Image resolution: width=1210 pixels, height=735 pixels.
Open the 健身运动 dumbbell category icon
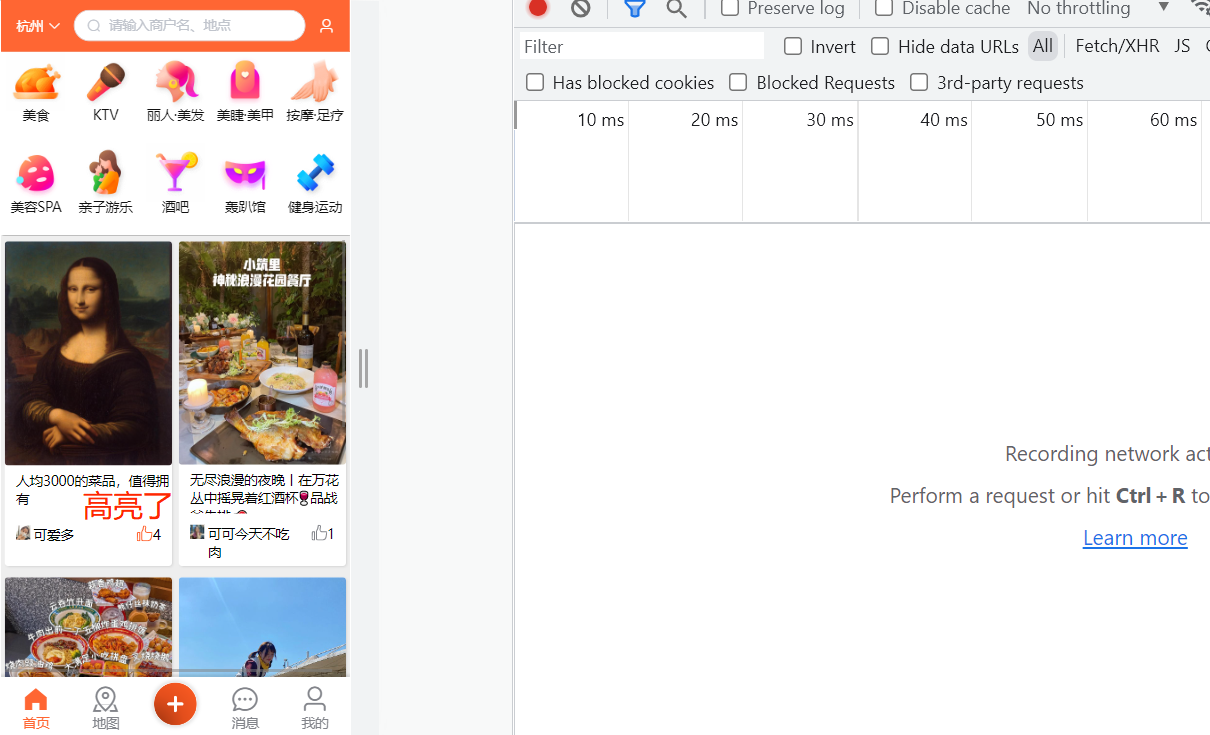[x=315, y=173]
